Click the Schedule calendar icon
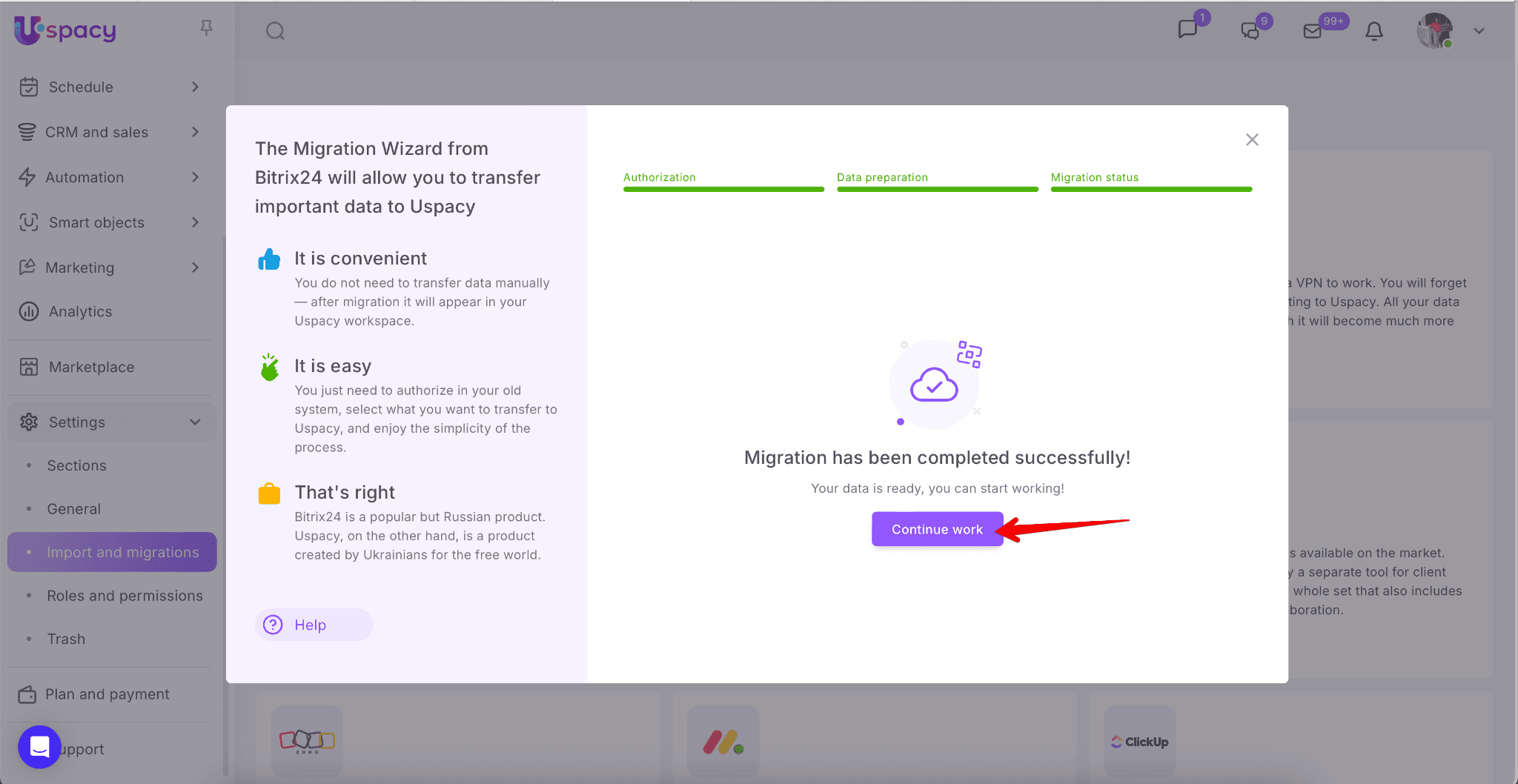 click(29, 87)
